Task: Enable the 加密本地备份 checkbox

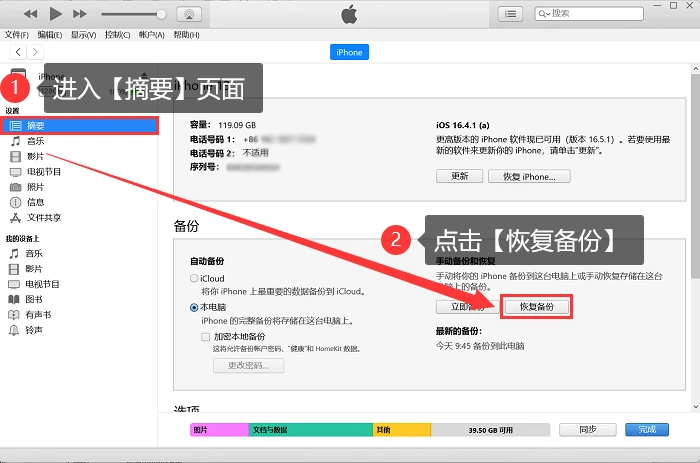Action: 205,337
